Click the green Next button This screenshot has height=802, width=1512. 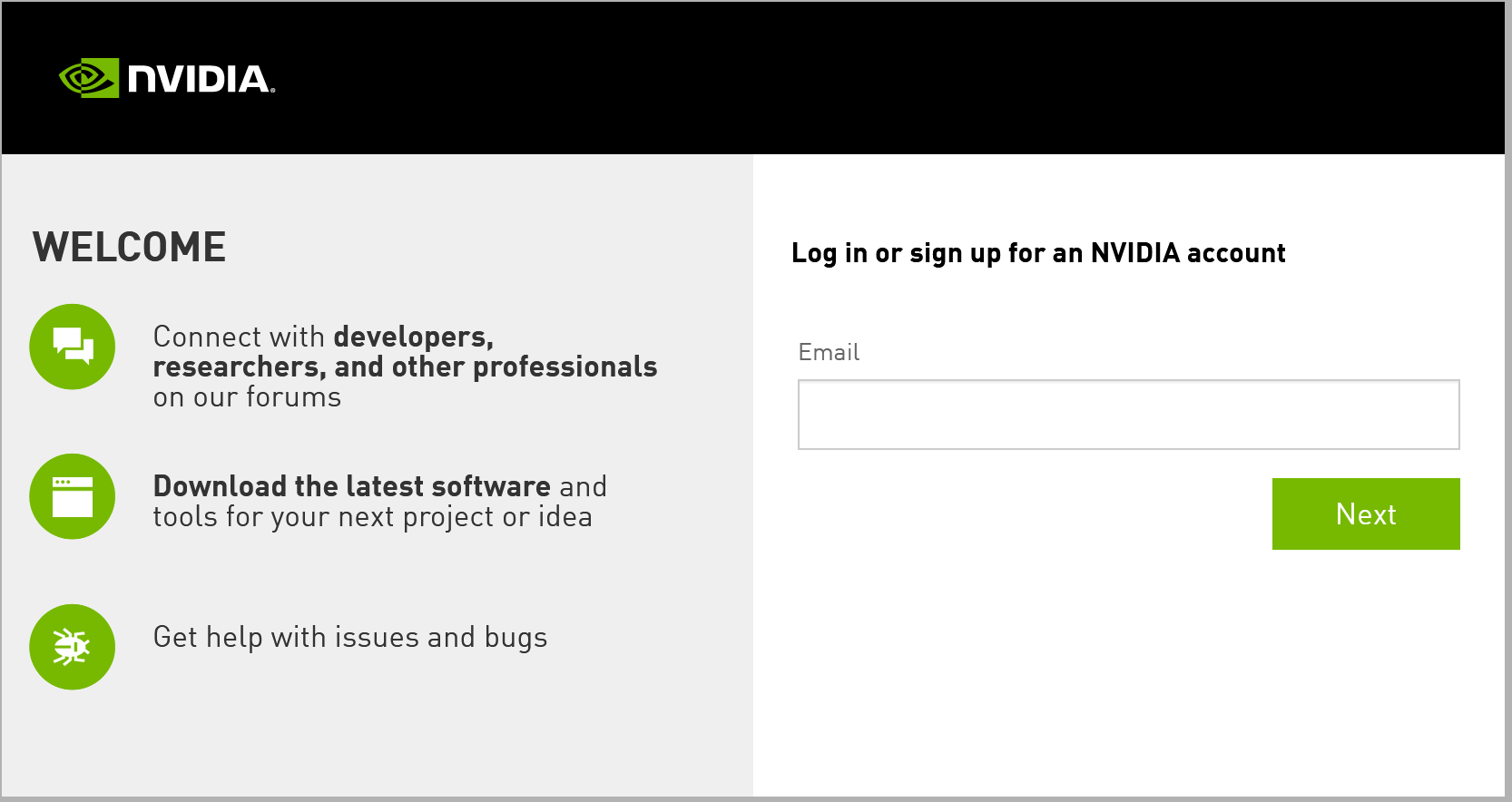coord(1366,513)
